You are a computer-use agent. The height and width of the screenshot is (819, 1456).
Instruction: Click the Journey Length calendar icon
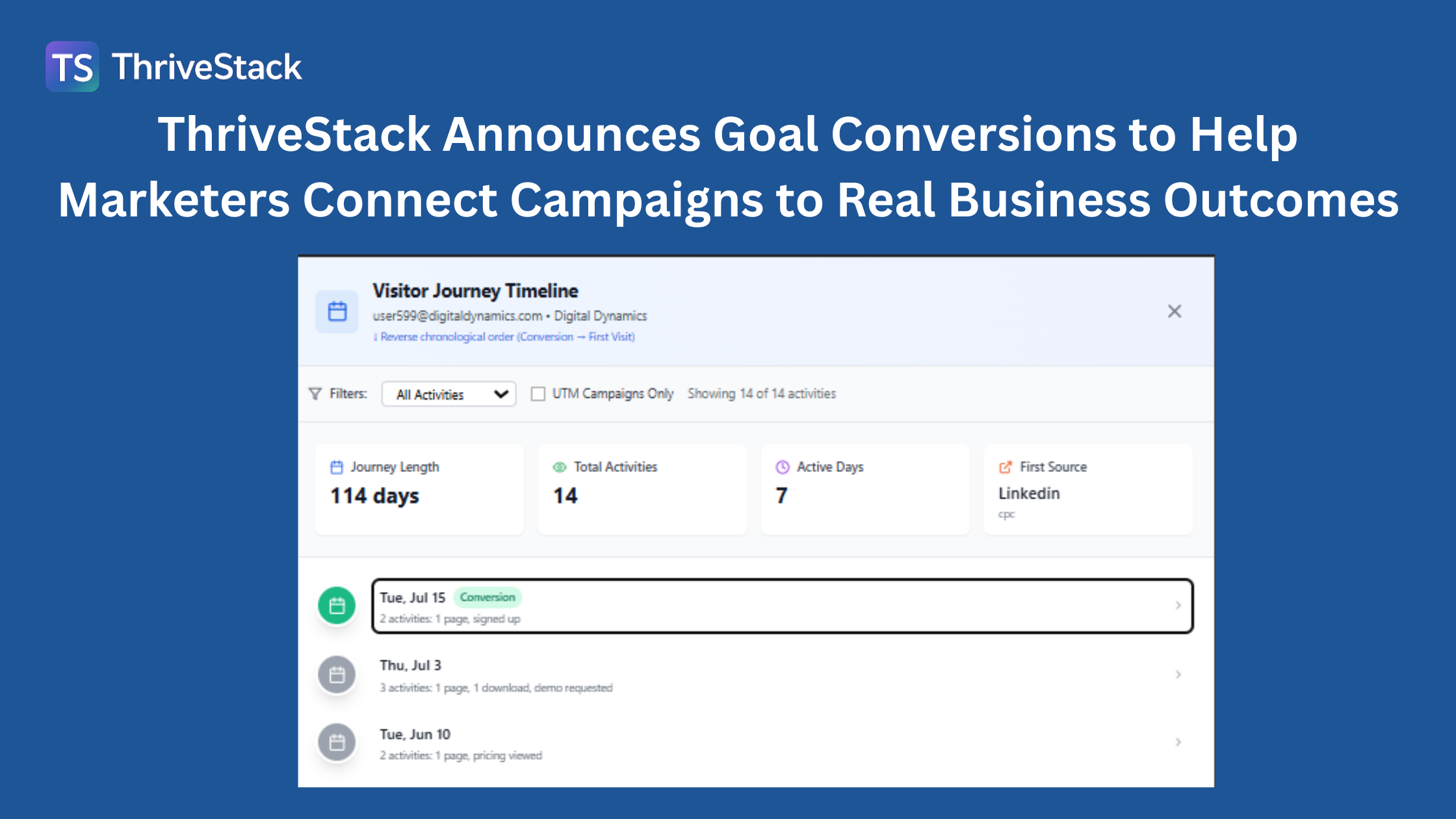pyautogui.click(x=337, y=467)
